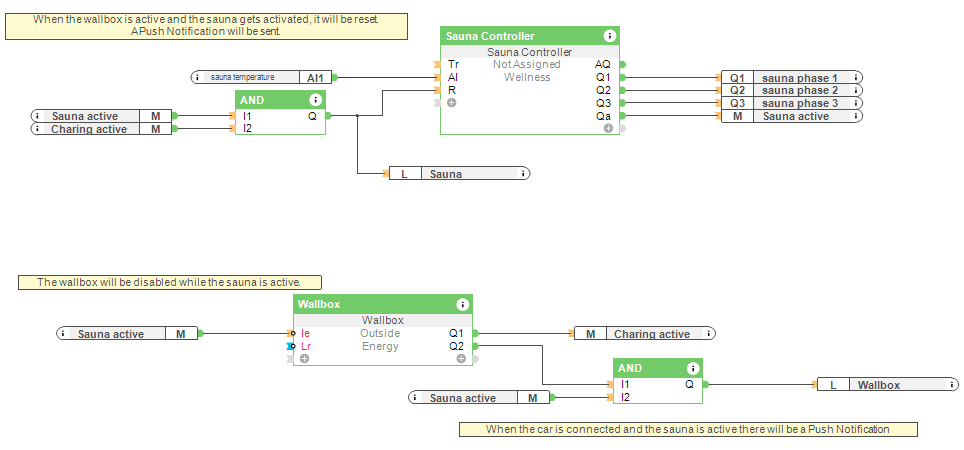Expand Wallbox block outputs with right plus
Screen dimensions: 964x450
tap(461, 358)
